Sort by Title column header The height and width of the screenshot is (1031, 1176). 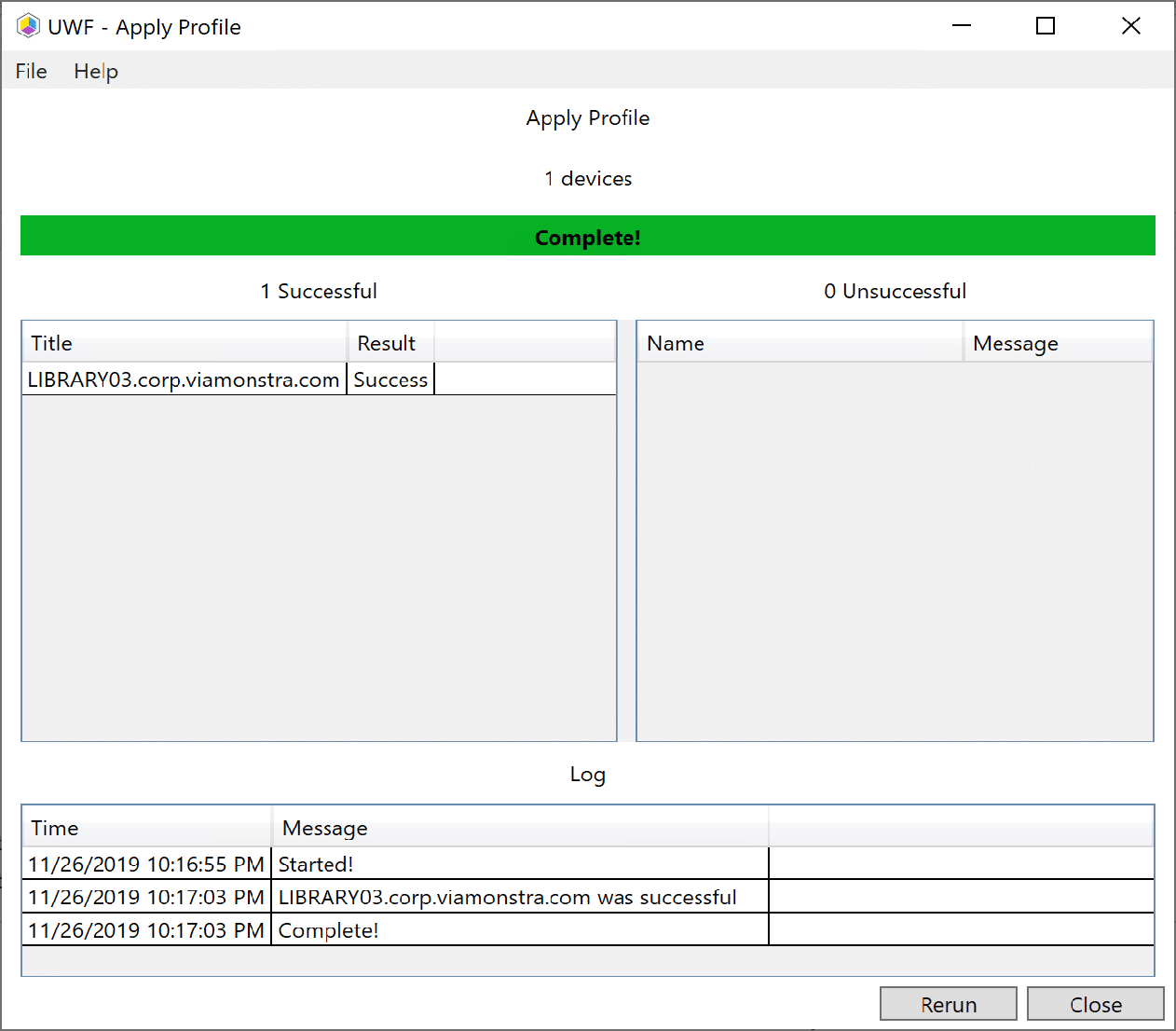pyautogui.click(x=185, y=343)
